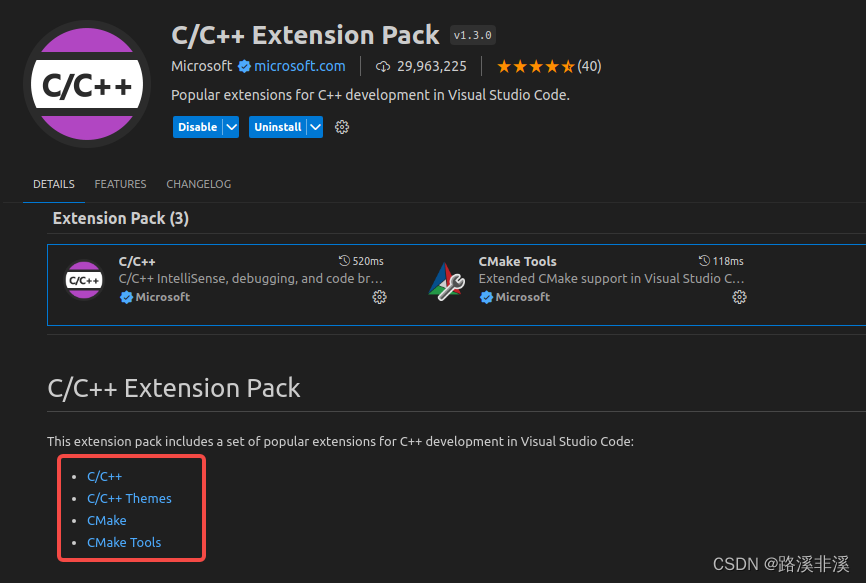Click the 520ms activation time clock icon
The width and height of the screenshot is (866, 583).
(x=344, y=261)
